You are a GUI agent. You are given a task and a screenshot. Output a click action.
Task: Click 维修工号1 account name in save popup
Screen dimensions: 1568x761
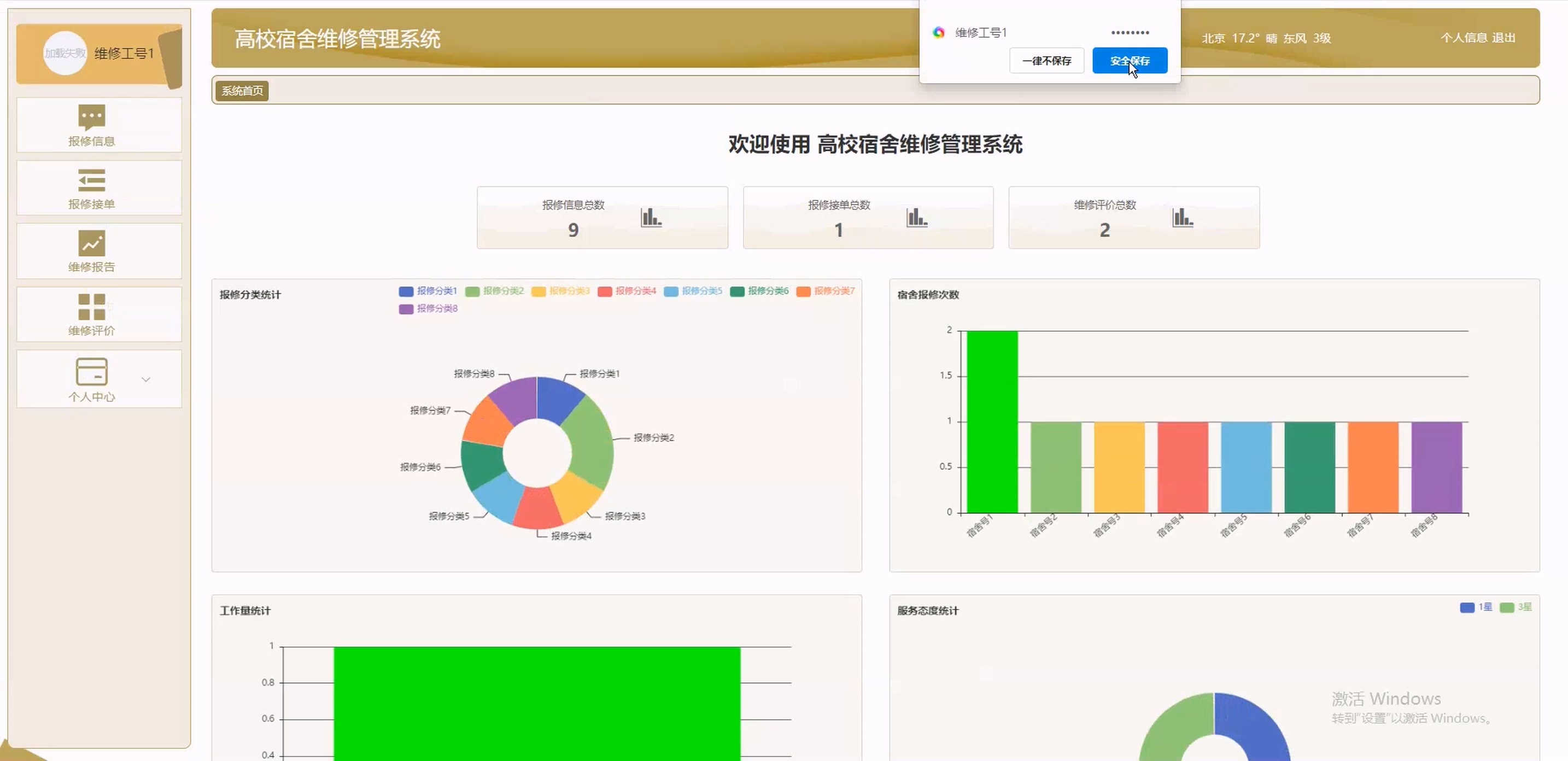tap(981, 33)
